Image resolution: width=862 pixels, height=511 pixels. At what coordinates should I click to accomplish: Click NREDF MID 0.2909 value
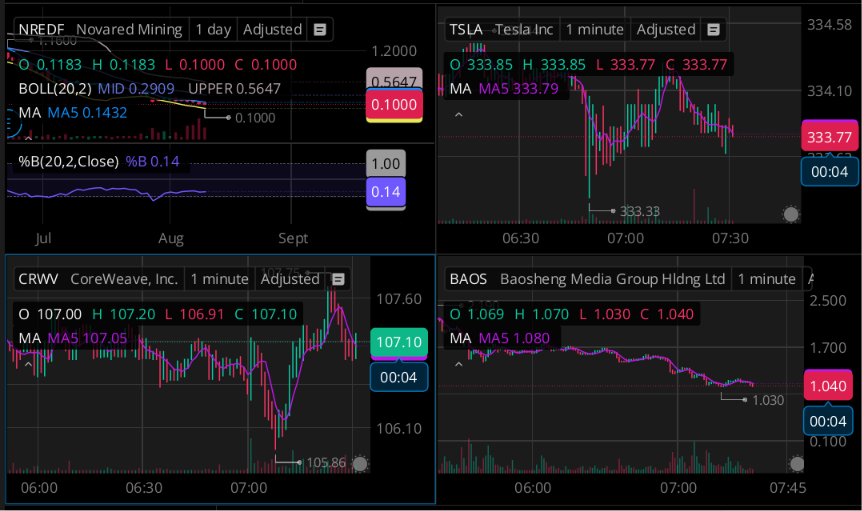(x=136, y=89)
